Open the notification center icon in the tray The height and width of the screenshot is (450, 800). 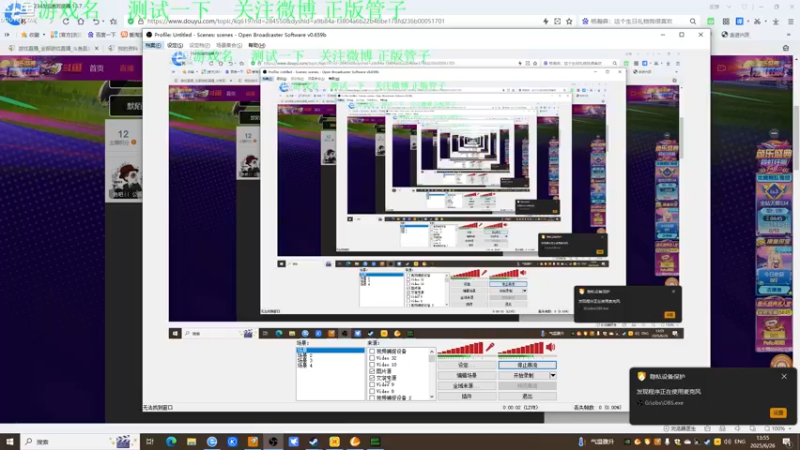(787, 441)
